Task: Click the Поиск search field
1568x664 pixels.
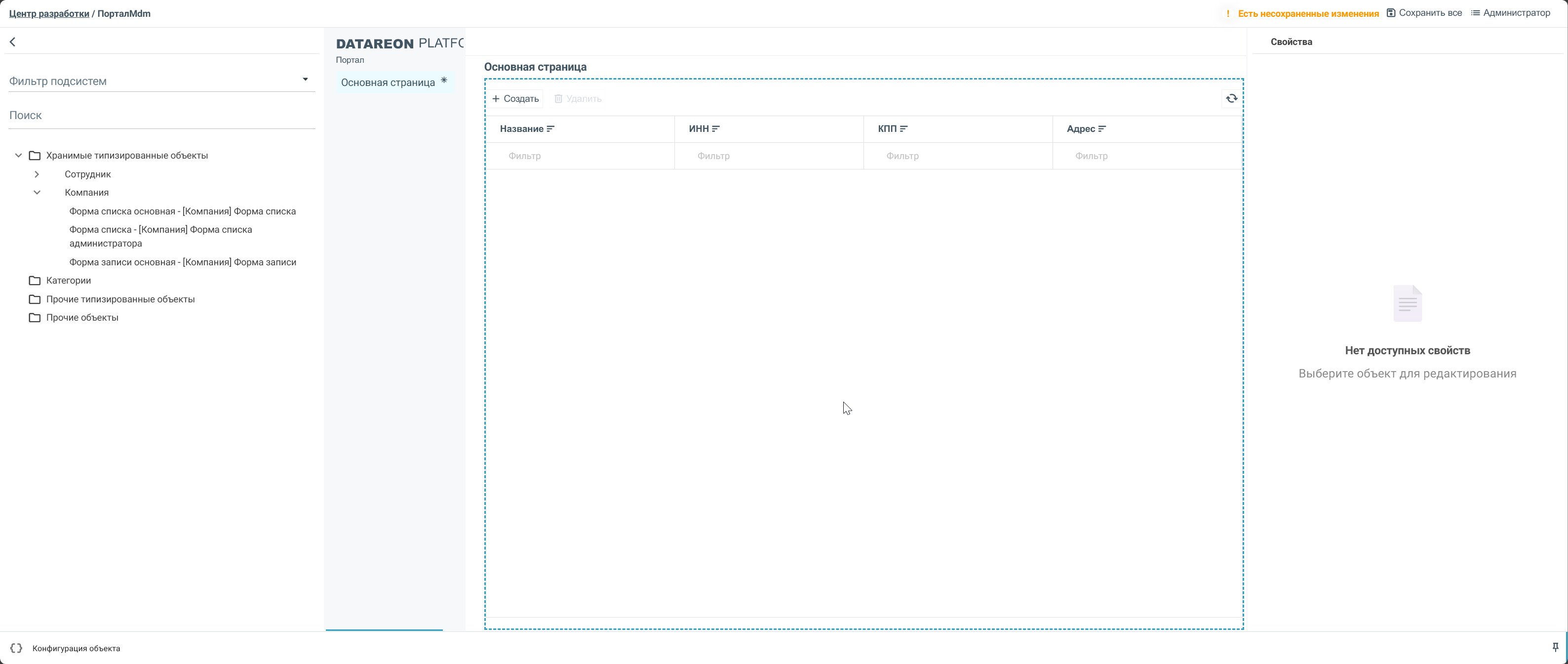Action: 161,116
